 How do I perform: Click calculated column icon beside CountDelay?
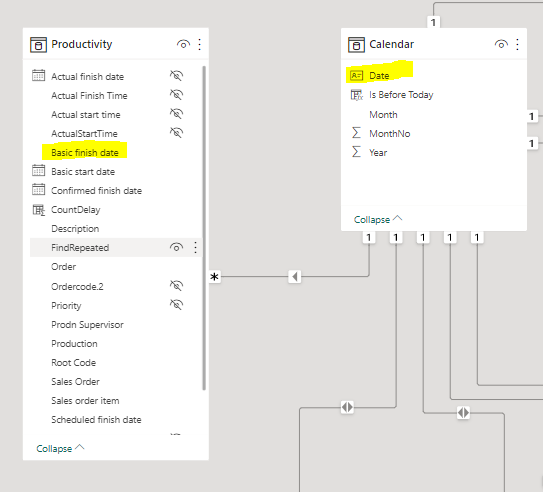coord(38,209)
